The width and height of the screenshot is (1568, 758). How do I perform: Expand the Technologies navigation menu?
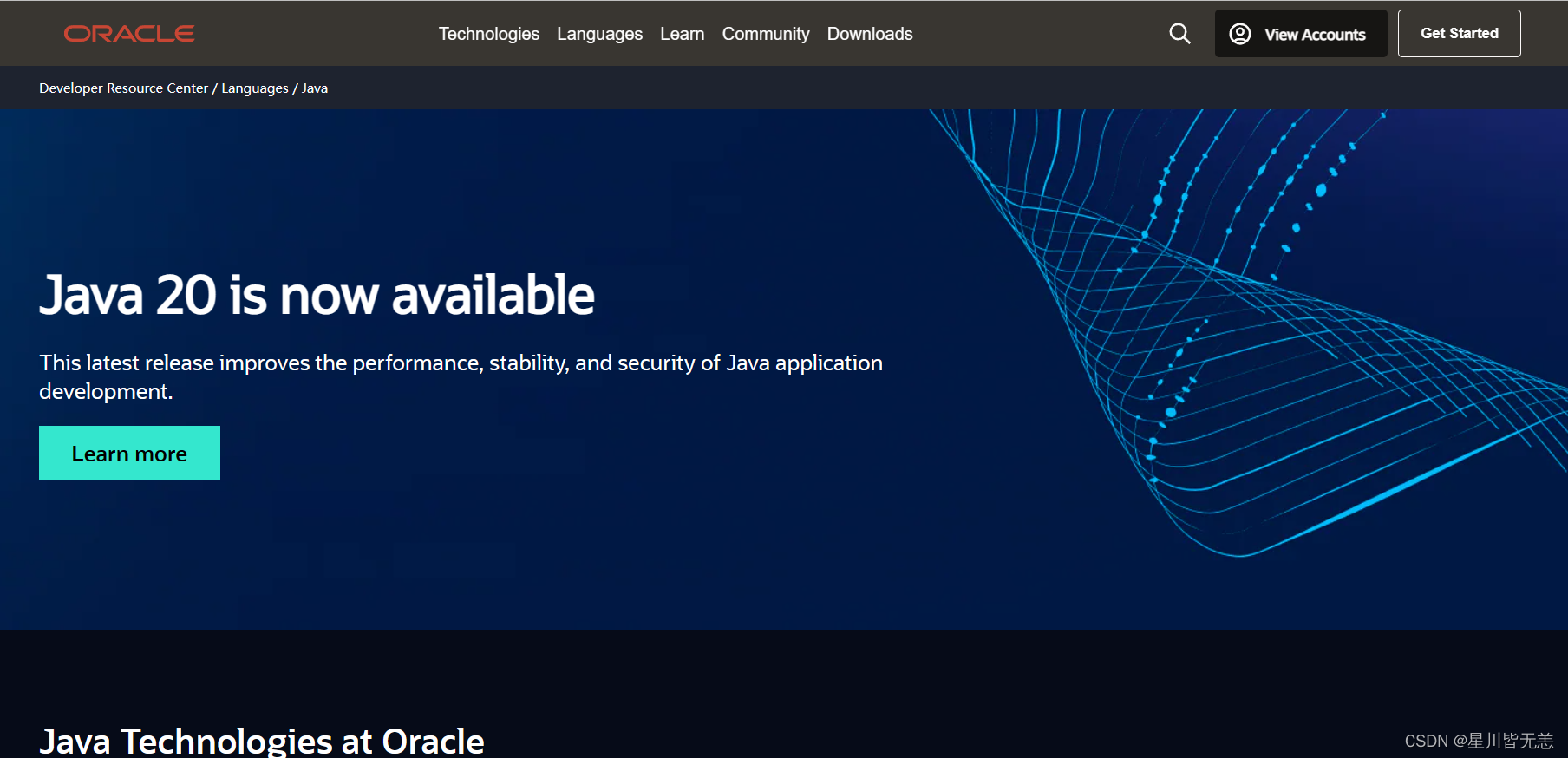click(x=488, y=34)
